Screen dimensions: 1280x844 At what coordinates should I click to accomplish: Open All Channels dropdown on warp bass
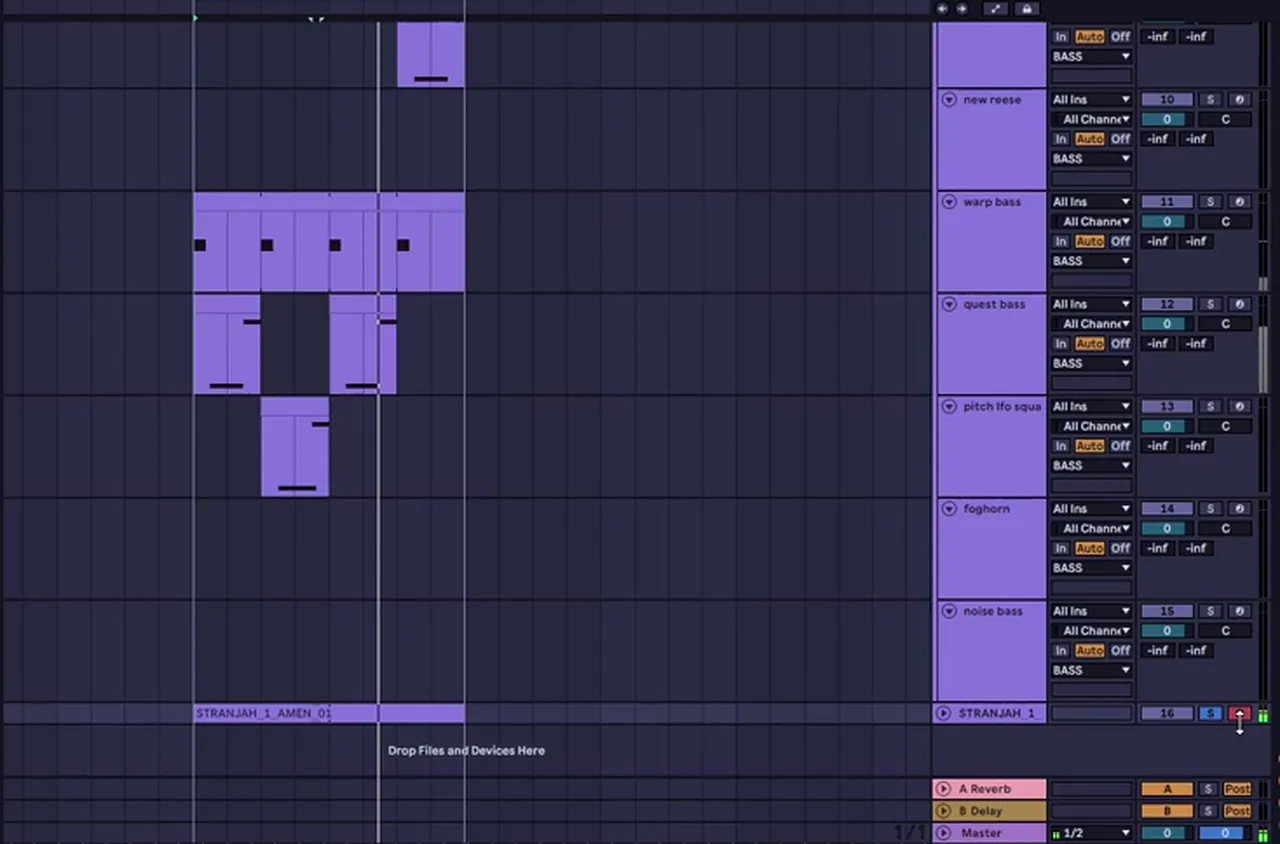(1091, 222)
